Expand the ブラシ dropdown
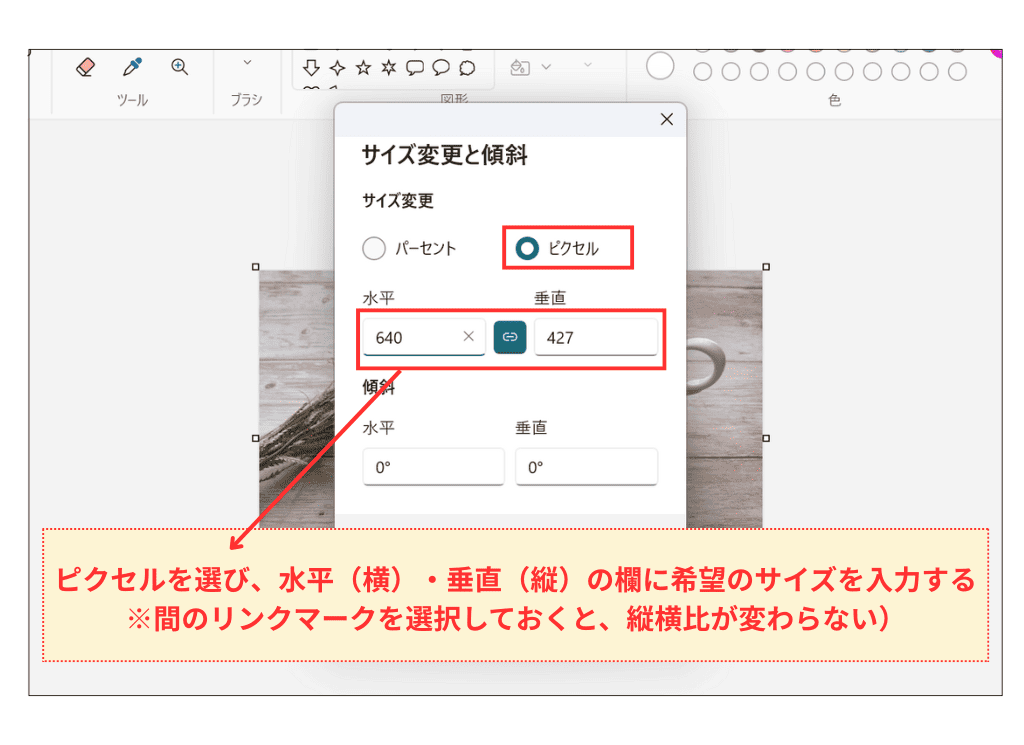The height and width of the screenshot is (745, 1024). (247, 60)
